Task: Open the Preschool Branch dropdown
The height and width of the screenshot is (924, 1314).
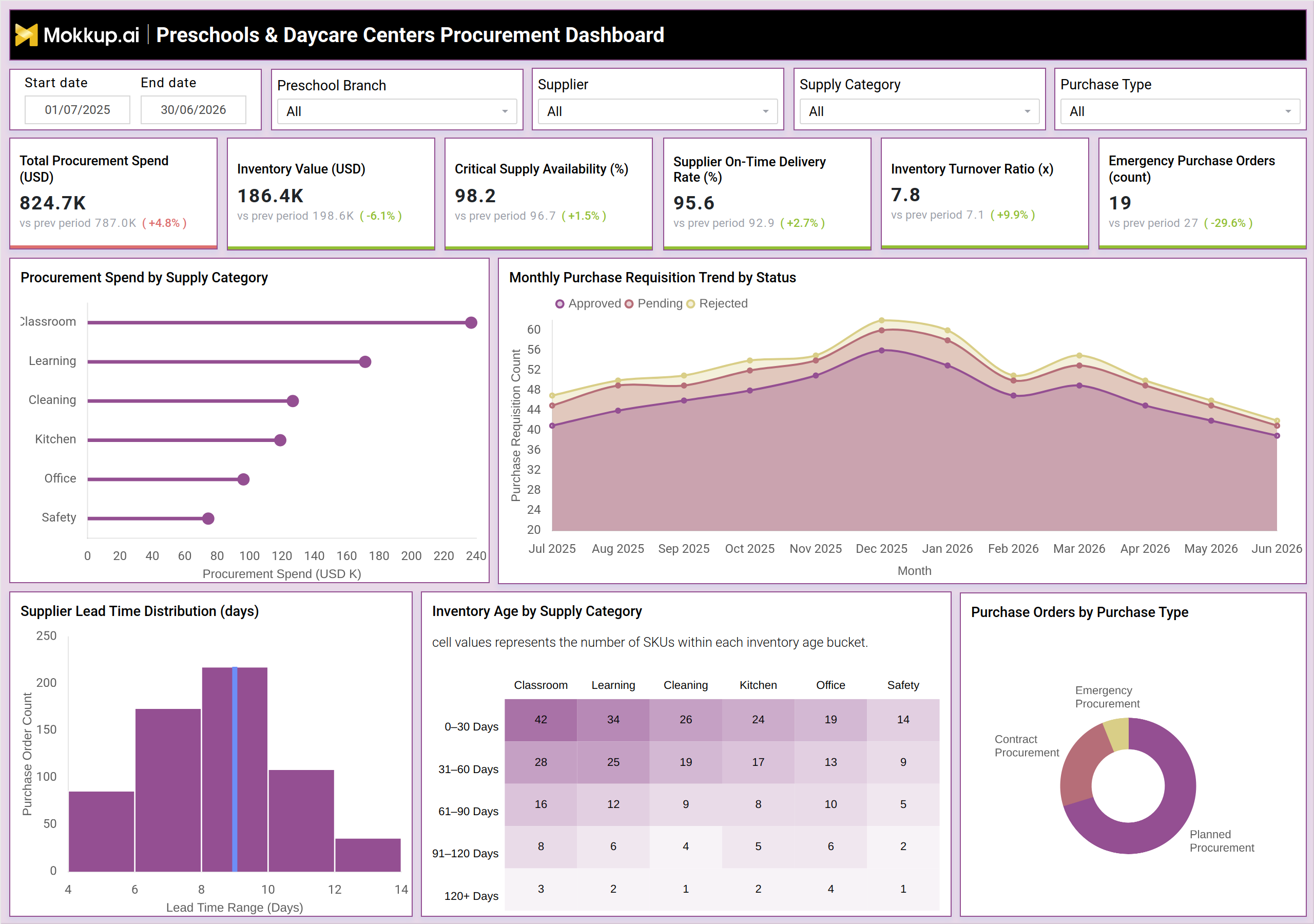Action: click(x=397, y=111)
